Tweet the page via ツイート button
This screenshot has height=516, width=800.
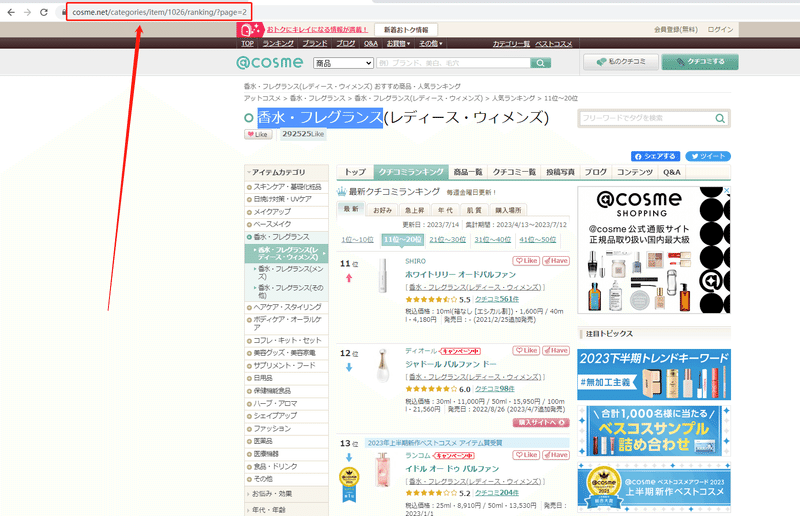[708, 156]
